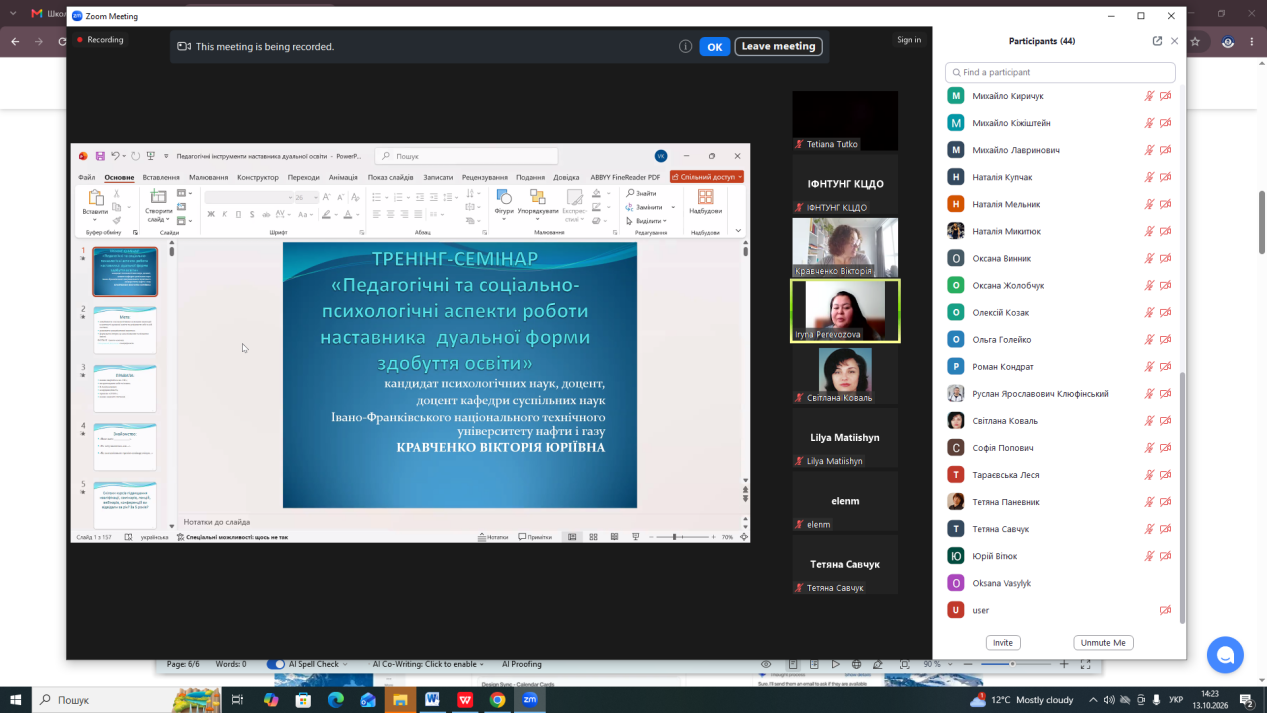Click the Arrange (Упорядкувати) icon
The height and width of the screenshot is (713, 1267).
[x=538, y=197]
